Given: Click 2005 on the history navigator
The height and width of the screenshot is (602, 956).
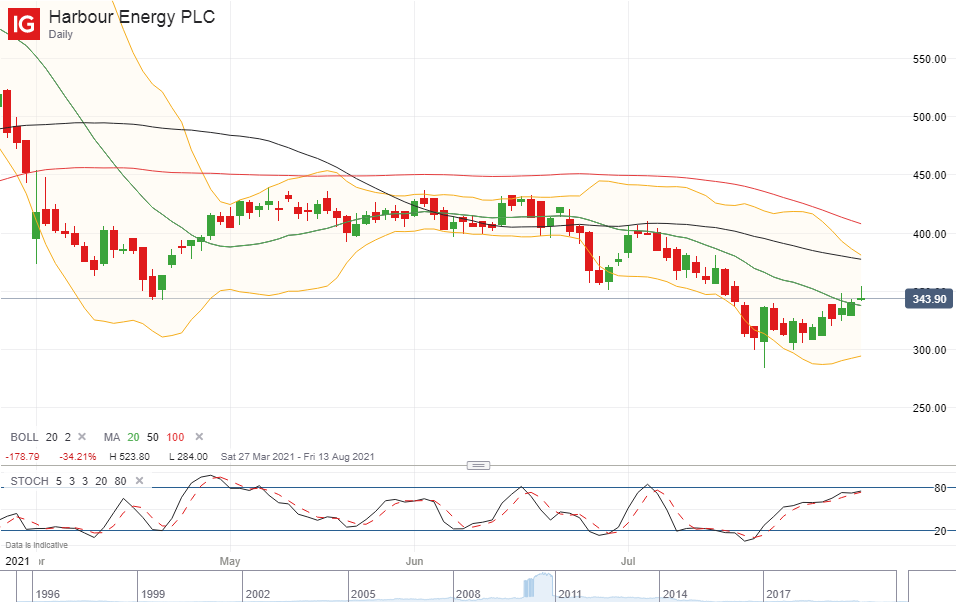Looking at the screenshot, I should (363, 594).
